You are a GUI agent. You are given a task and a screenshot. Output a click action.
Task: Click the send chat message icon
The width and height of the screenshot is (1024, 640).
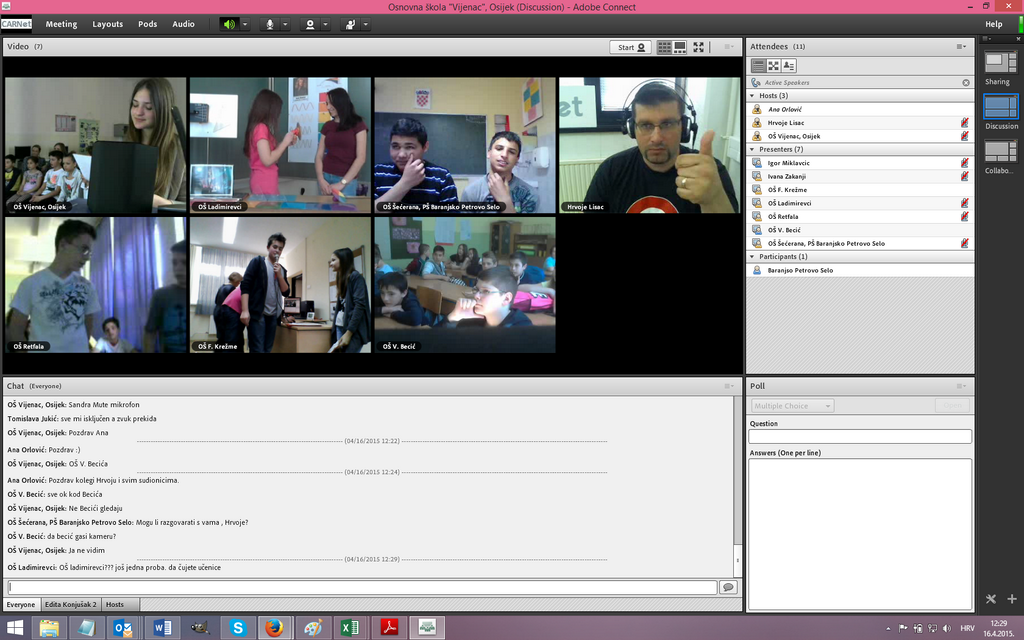(x=728, y=587)
